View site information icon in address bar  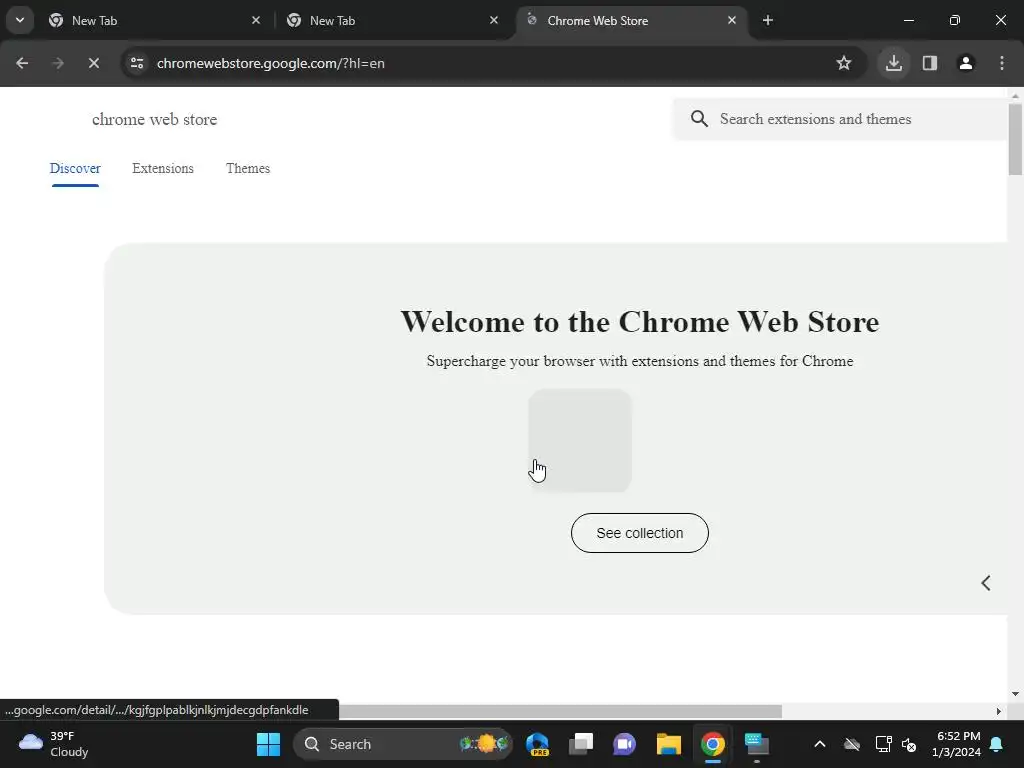[137, 63]
